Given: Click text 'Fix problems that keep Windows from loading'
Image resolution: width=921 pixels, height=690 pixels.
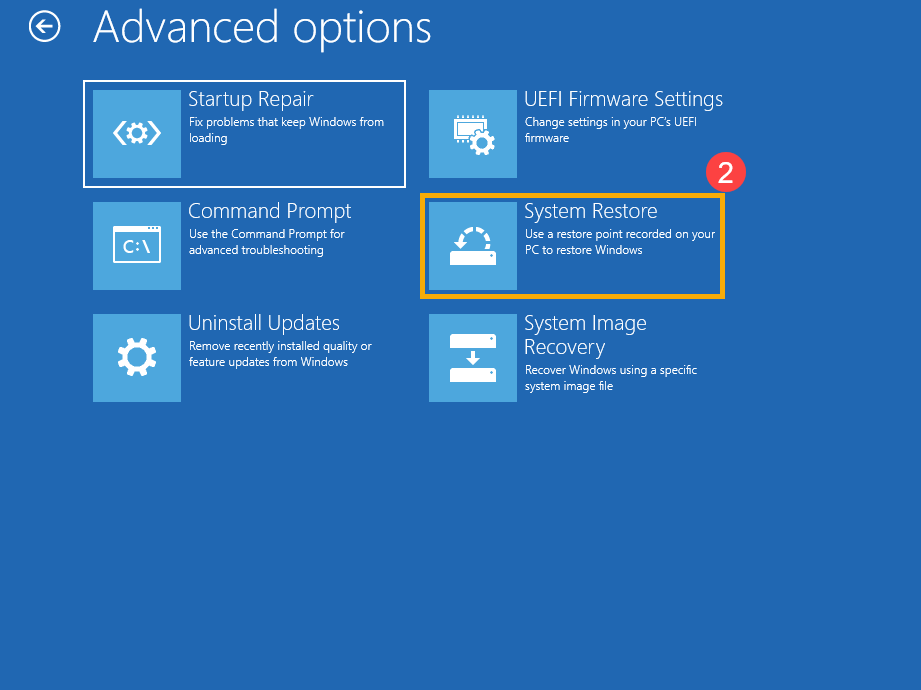Looking at the screenshot, I should (286, 130).
